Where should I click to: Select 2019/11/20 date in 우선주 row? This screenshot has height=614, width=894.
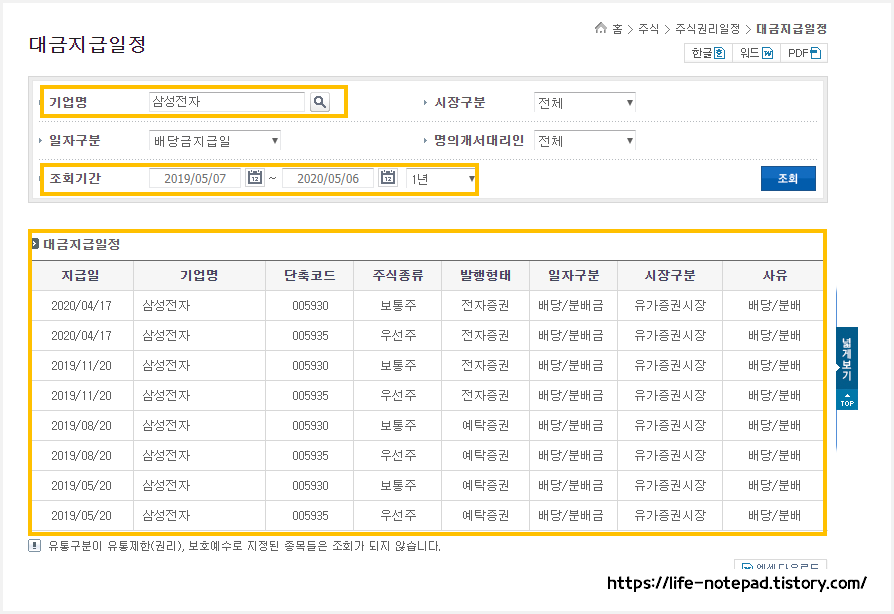[x=82, y=396]
